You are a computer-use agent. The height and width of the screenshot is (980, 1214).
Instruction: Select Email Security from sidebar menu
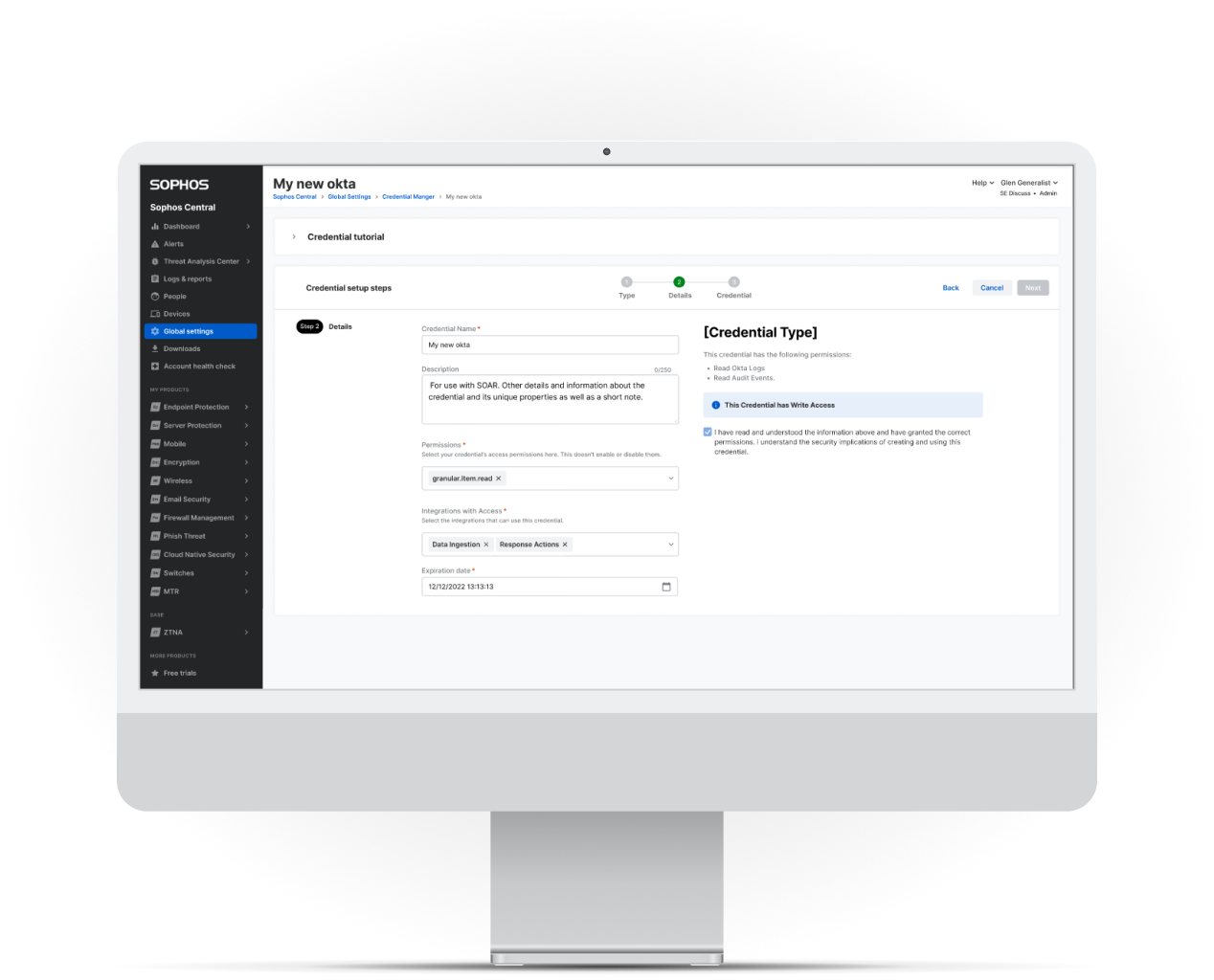[187, 500]
